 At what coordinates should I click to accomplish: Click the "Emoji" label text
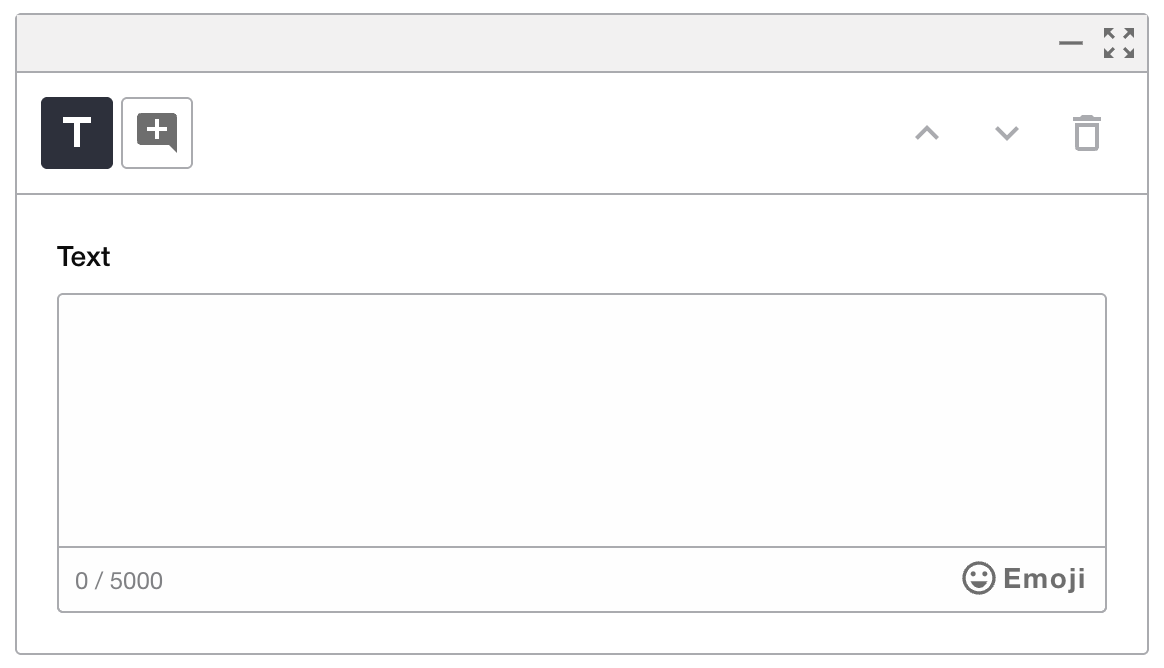(1044, 579)
